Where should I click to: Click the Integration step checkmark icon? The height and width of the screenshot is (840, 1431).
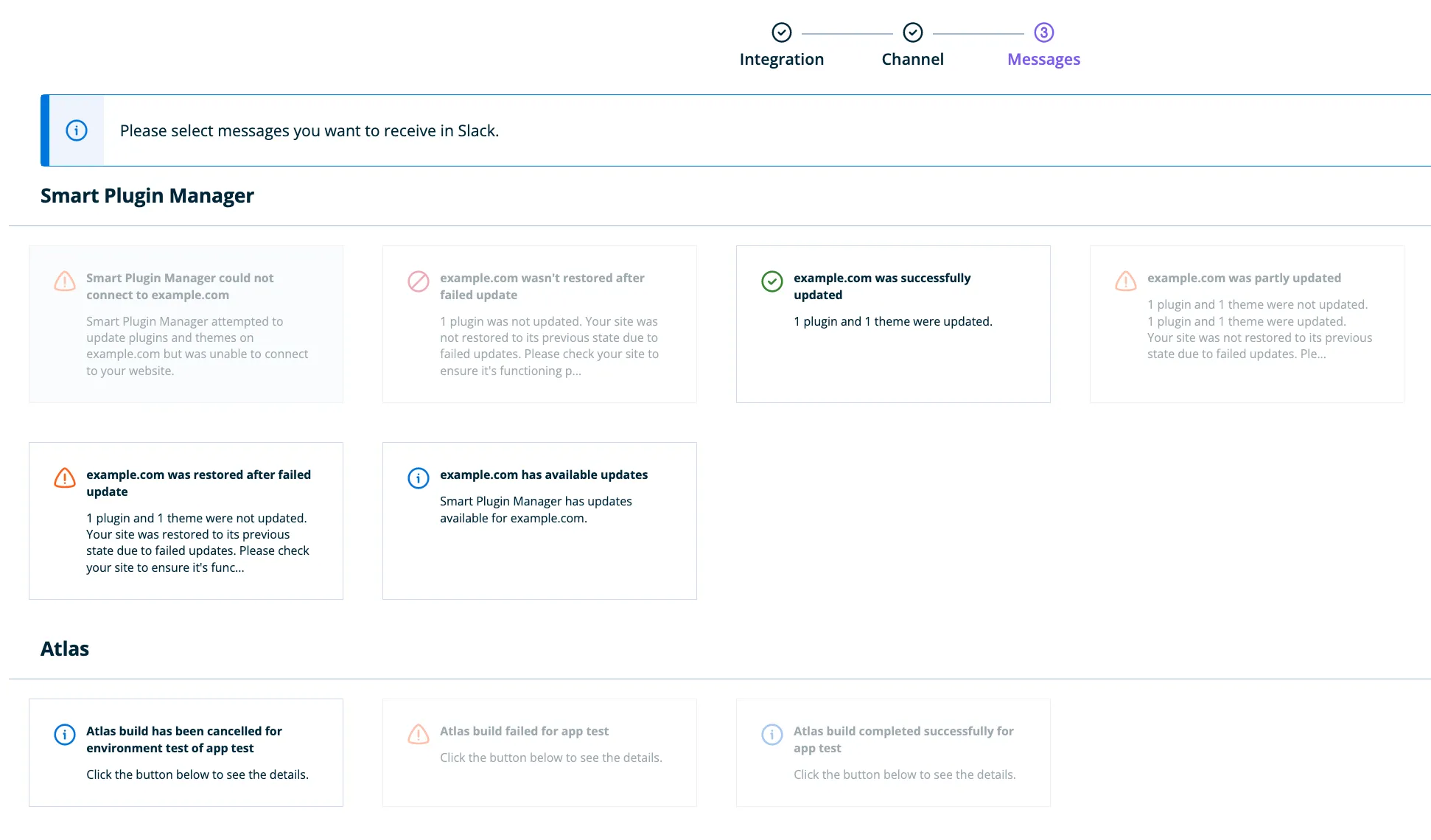pyautogui.click(x=781, y=32)
